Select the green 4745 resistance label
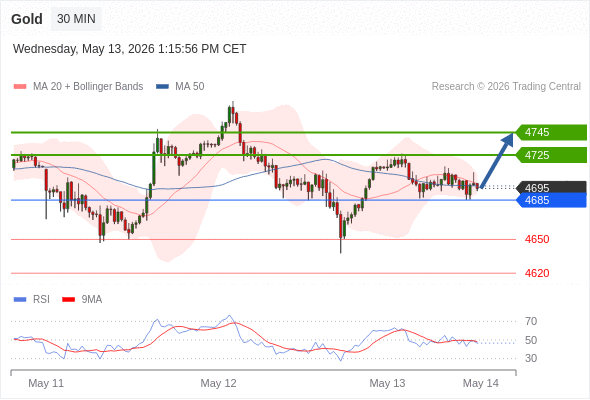Viewport: 590px width, 400px height. coord(551,132)
